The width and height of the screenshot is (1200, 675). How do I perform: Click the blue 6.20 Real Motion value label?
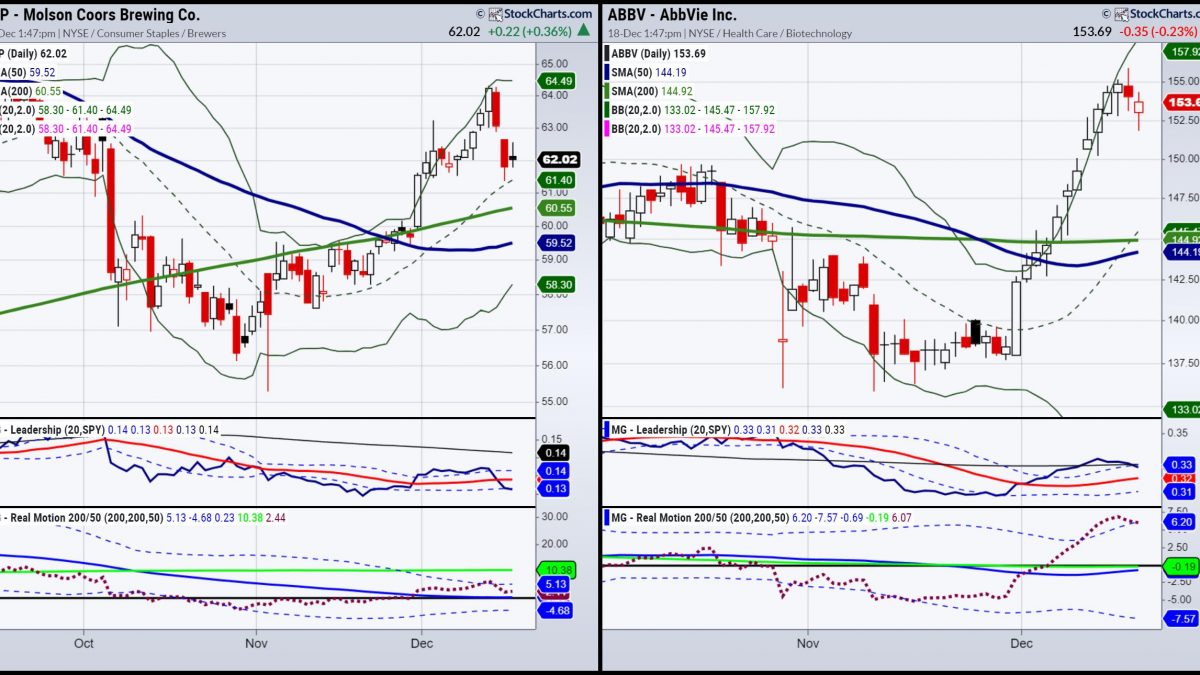[x=1179, y=522]
